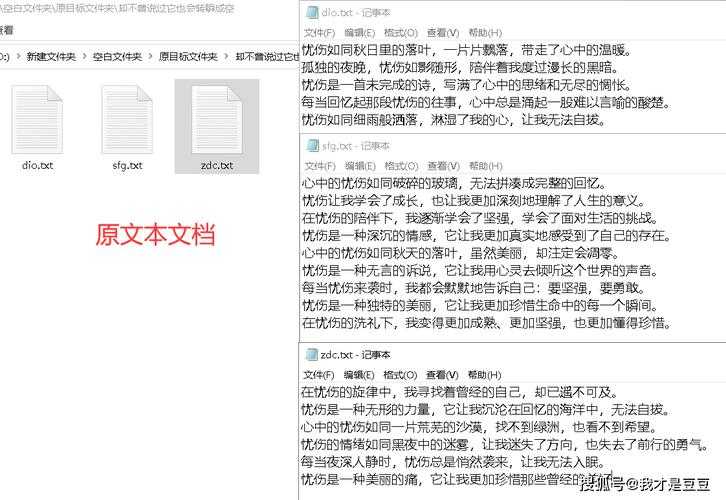Go to 空白文件夹 in the address bar
This screenshot has height=500, width=726.
pyautogui.click(x=117, y=57)
